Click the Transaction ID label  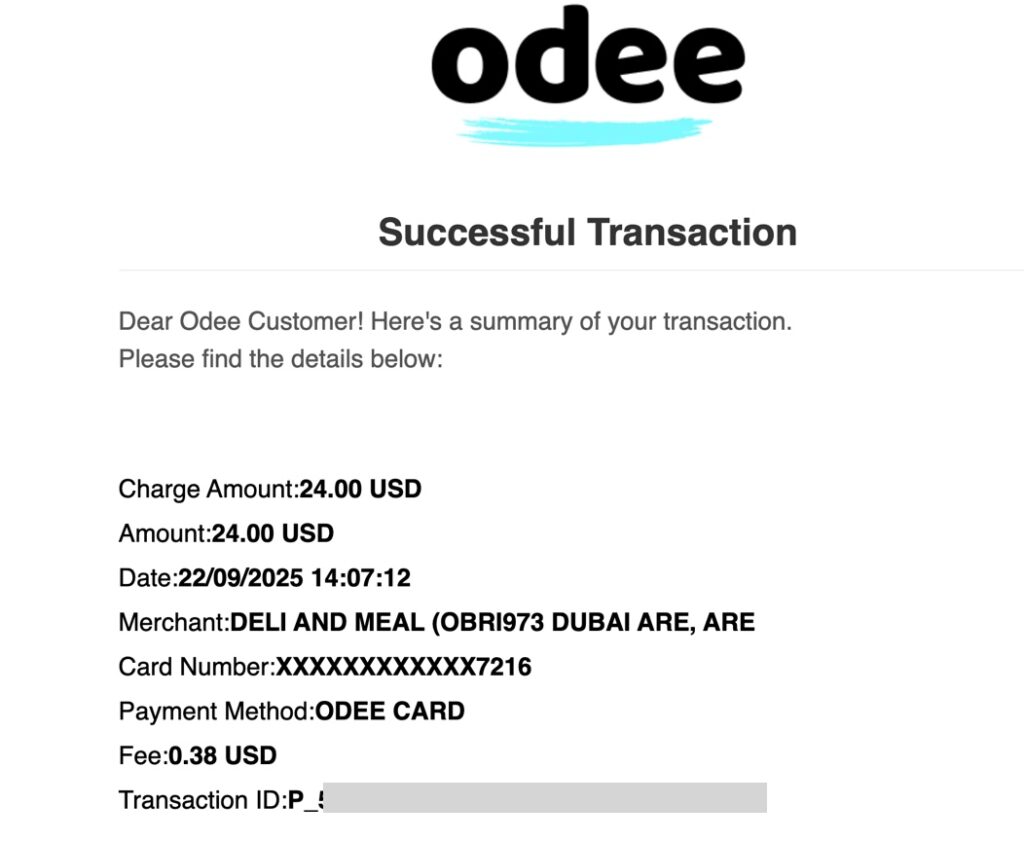(202, 800)
